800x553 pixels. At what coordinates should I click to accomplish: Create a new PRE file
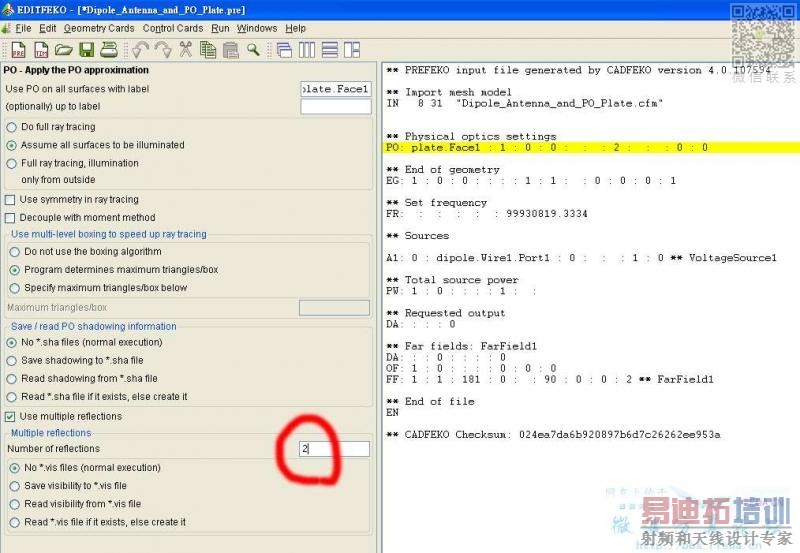18,50
